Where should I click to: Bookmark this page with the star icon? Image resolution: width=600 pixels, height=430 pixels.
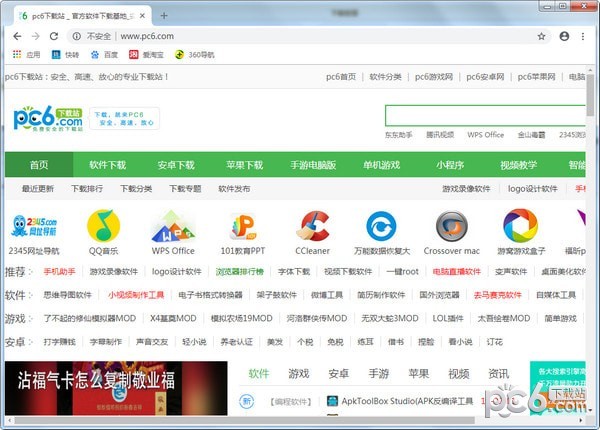(x=542, y=36)
